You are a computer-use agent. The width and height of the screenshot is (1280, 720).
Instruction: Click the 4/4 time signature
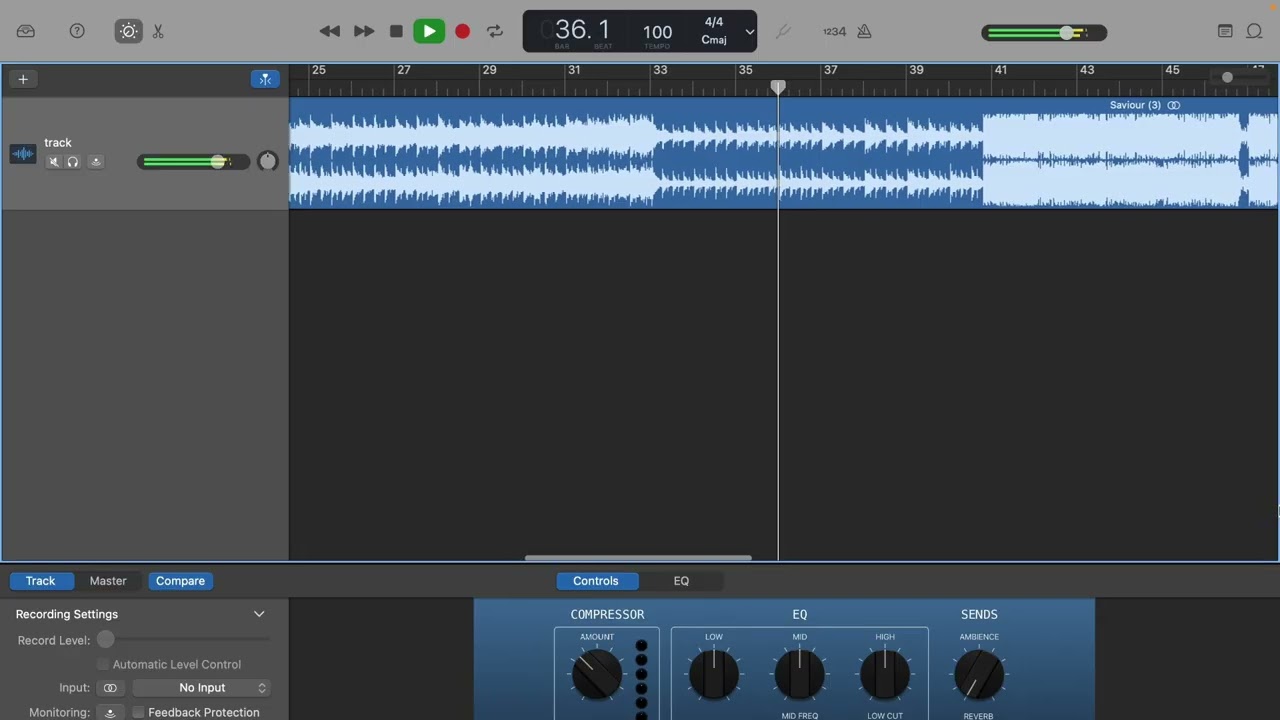[x=714, y=22]
